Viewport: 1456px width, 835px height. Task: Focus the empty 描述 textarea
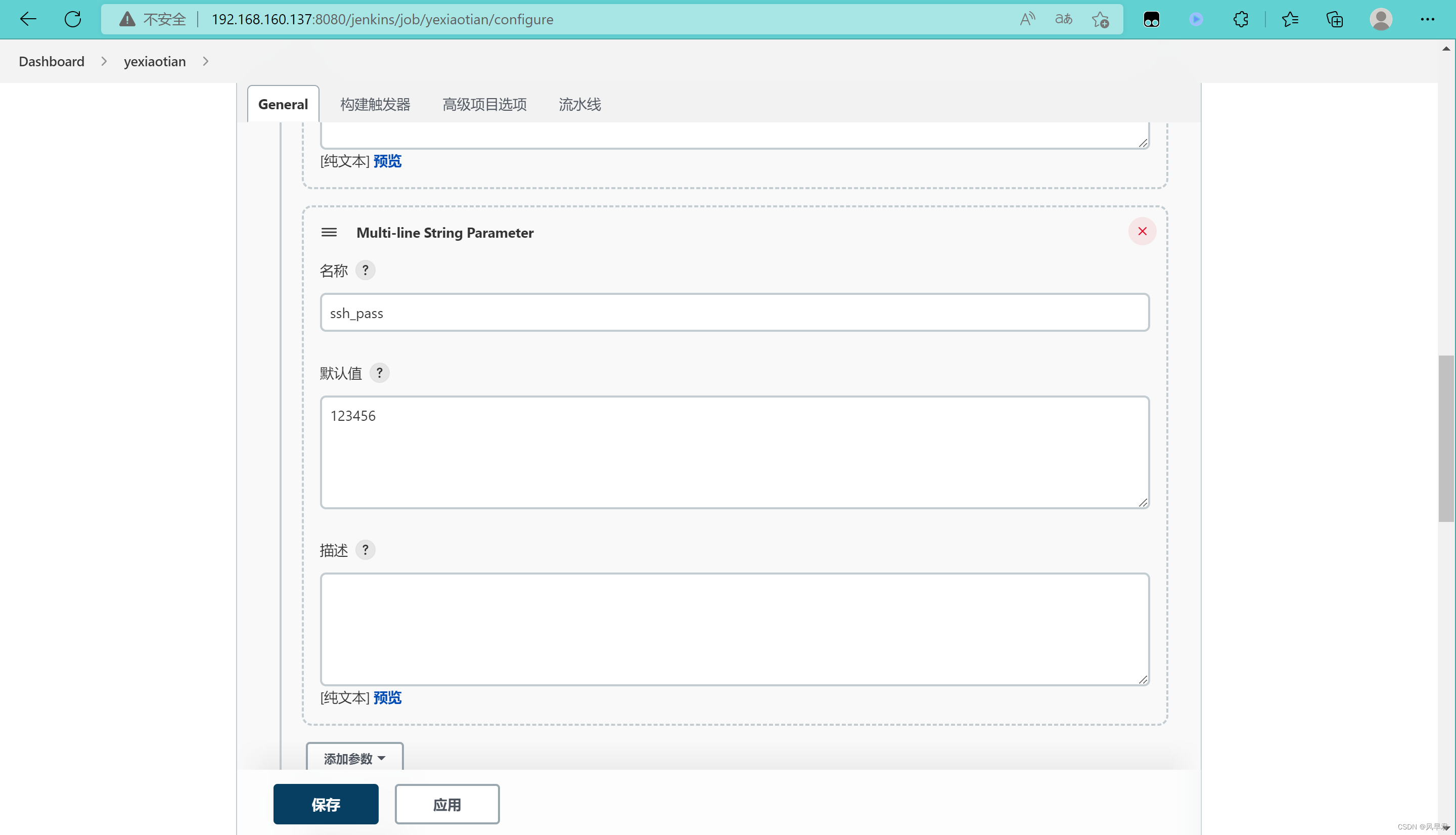coord(734,629)
